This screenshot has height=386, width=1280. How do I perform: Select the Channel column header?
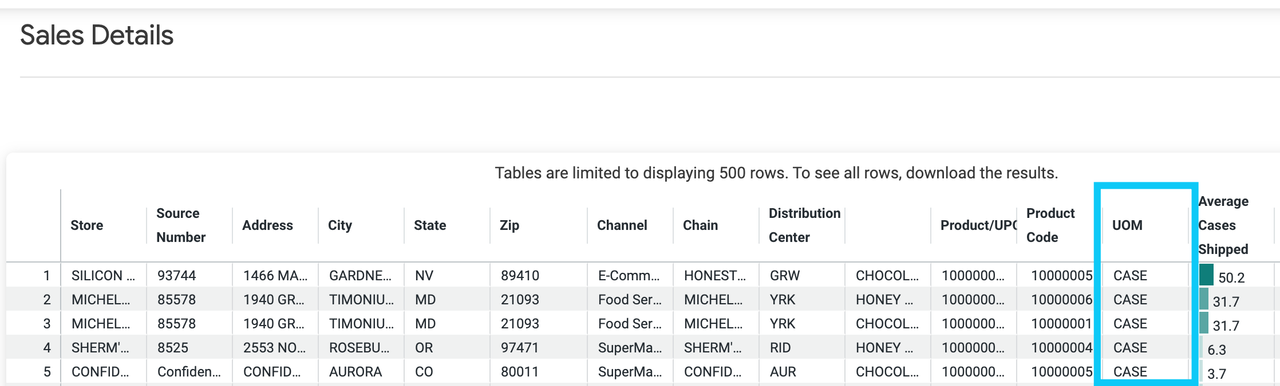pyautogui.click(x=622, y=225)
